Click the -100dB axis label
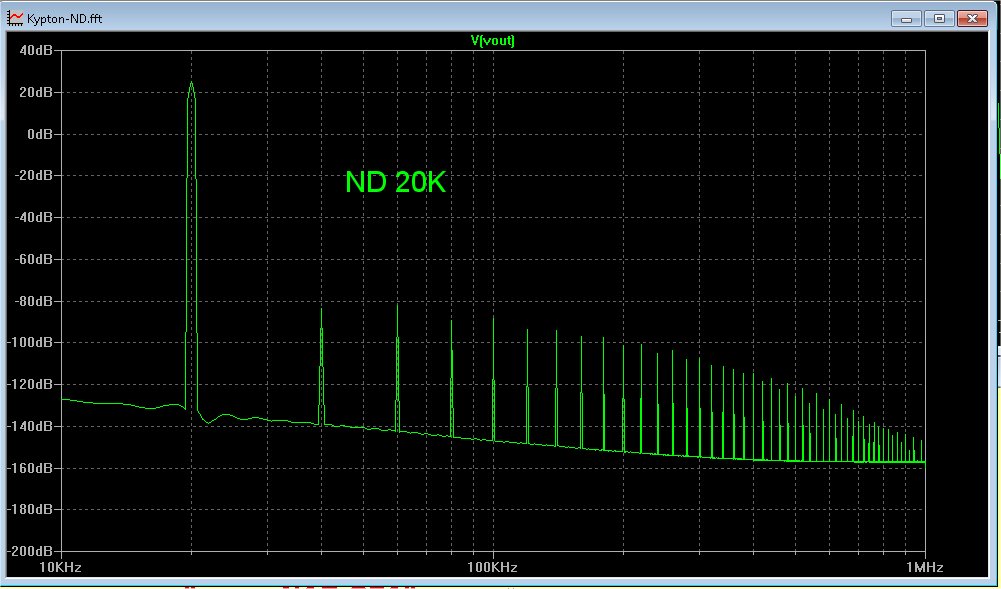The width and height of the screenshot is (1001, 589). coord(31,343)
